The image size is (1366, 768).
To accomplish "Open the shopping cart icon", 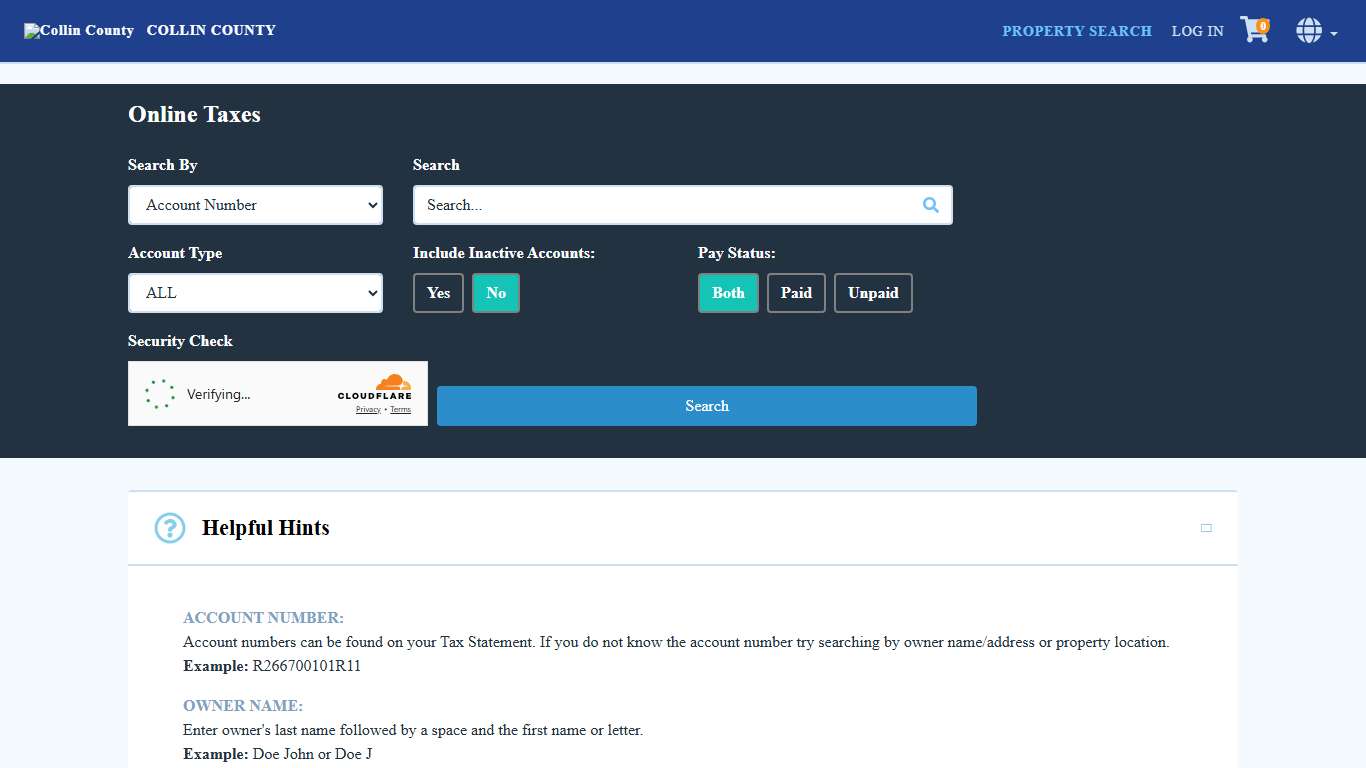I will click(x=1253, y=30).
